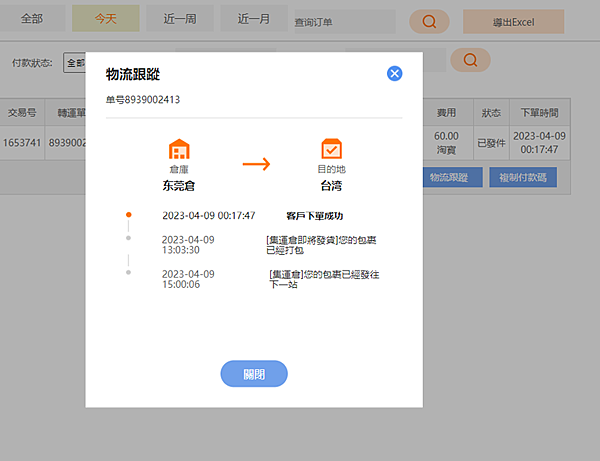
Task: Select the 今天 tab
Action: coord(106,18)
